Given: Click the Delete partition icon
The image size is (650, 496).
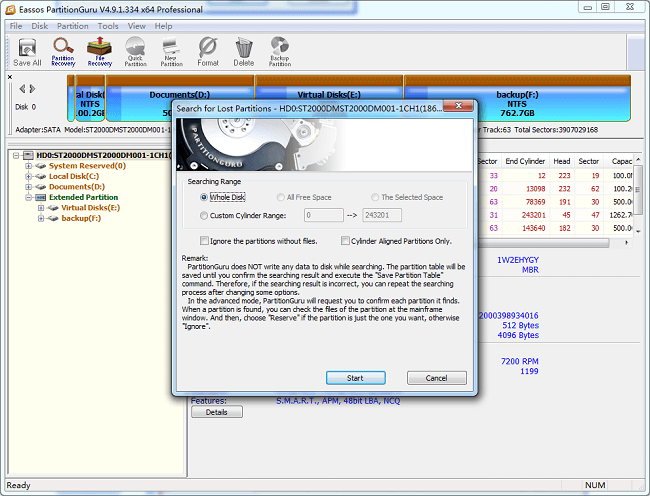Looking at the screenshot, I should click(244, 52).
